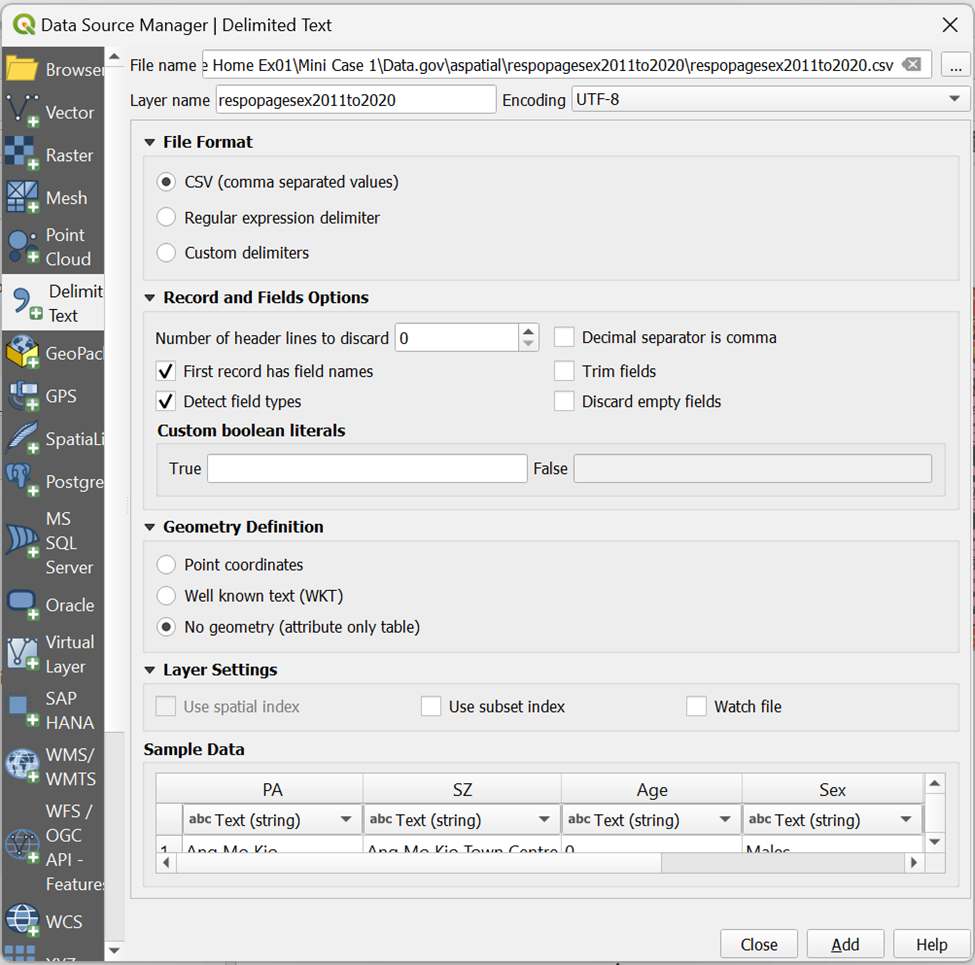Screen dimensions: 975x965
Task: Open the Raster source icon
Action: (22, 155)
